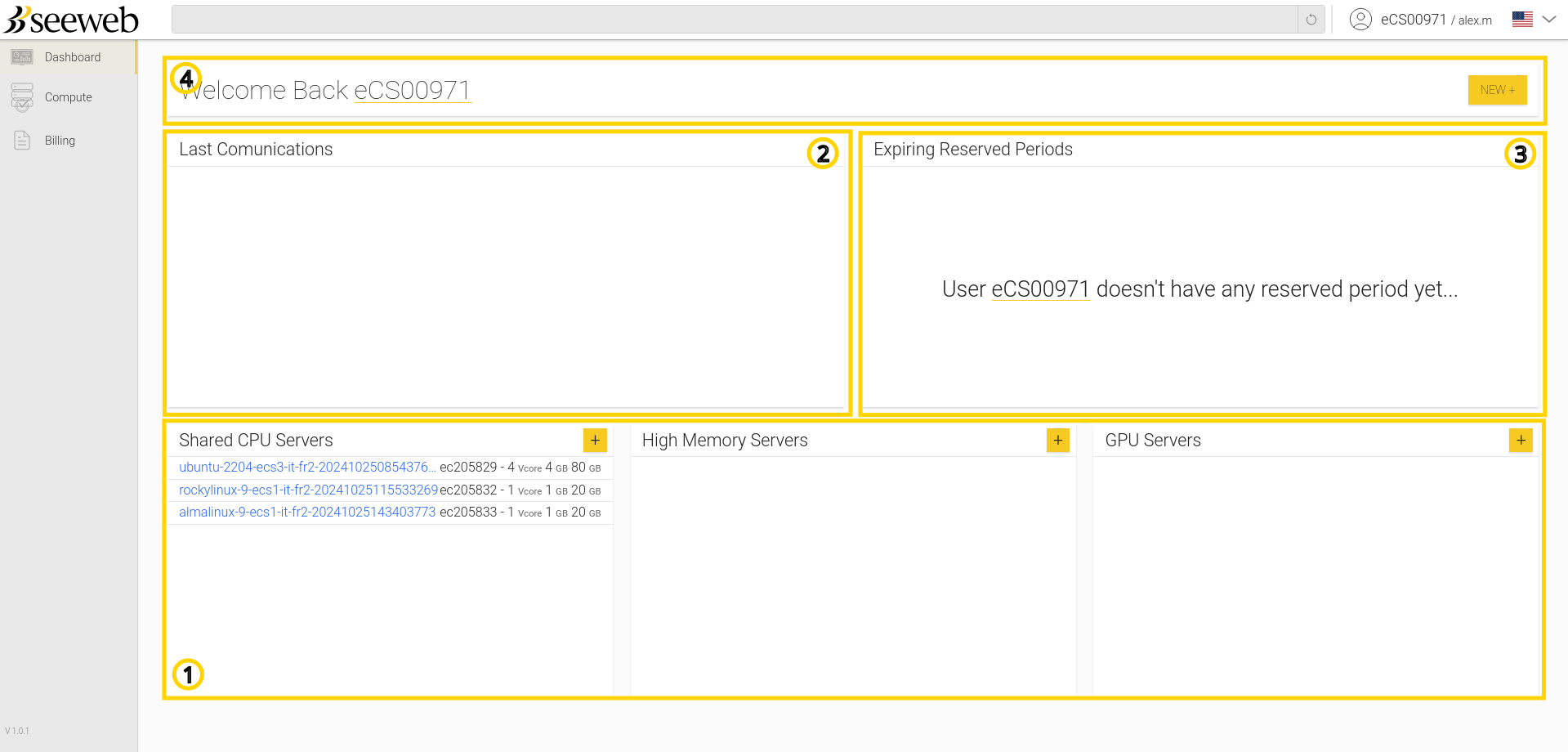Click server ID ec205832 text
This screenshot has width=1568, height=752.
(x=468, y=490)
